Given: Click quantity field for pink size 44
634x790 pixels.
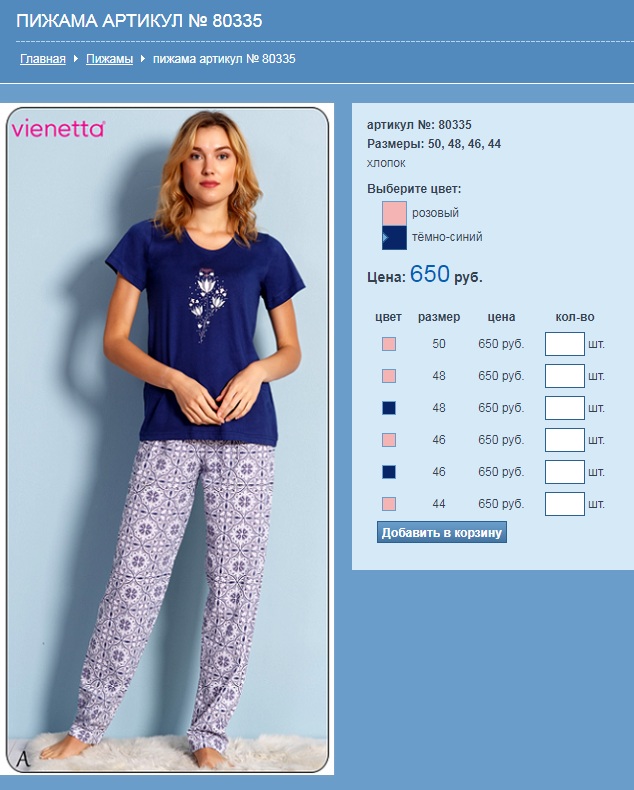Looking at the screenshot, I should 564,504.
